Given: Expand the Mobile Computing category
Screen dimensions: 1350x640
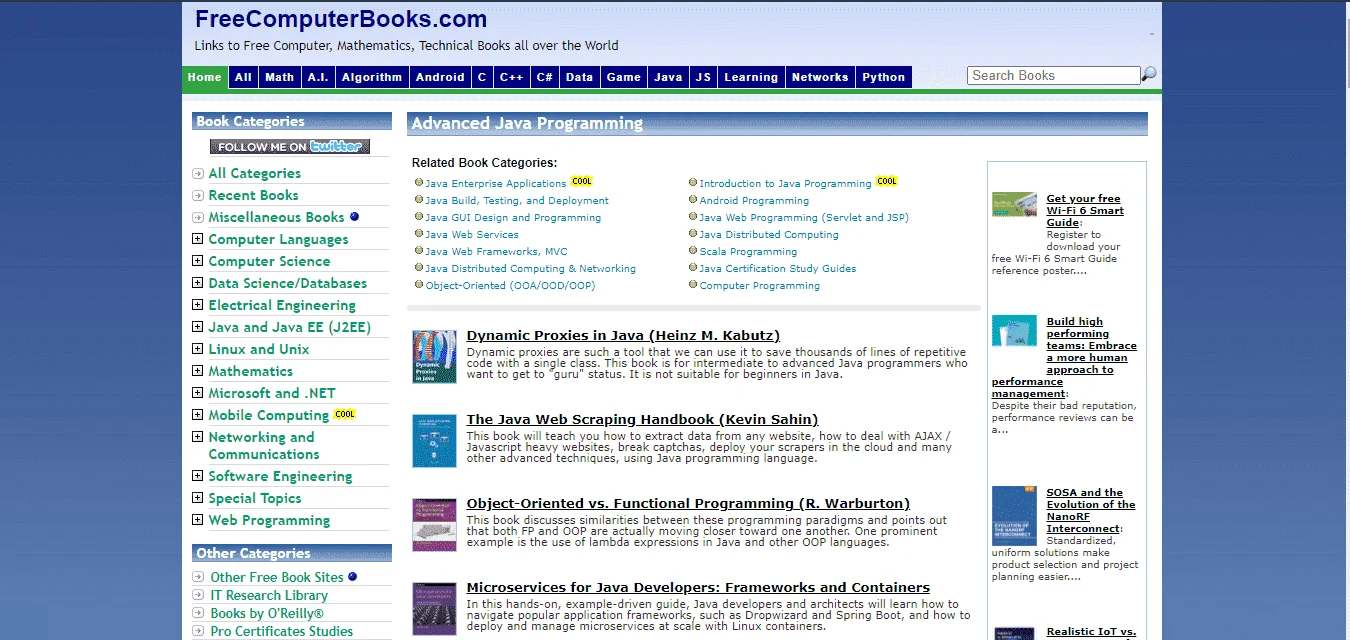Looking at the screenshot, I should 198,415.
